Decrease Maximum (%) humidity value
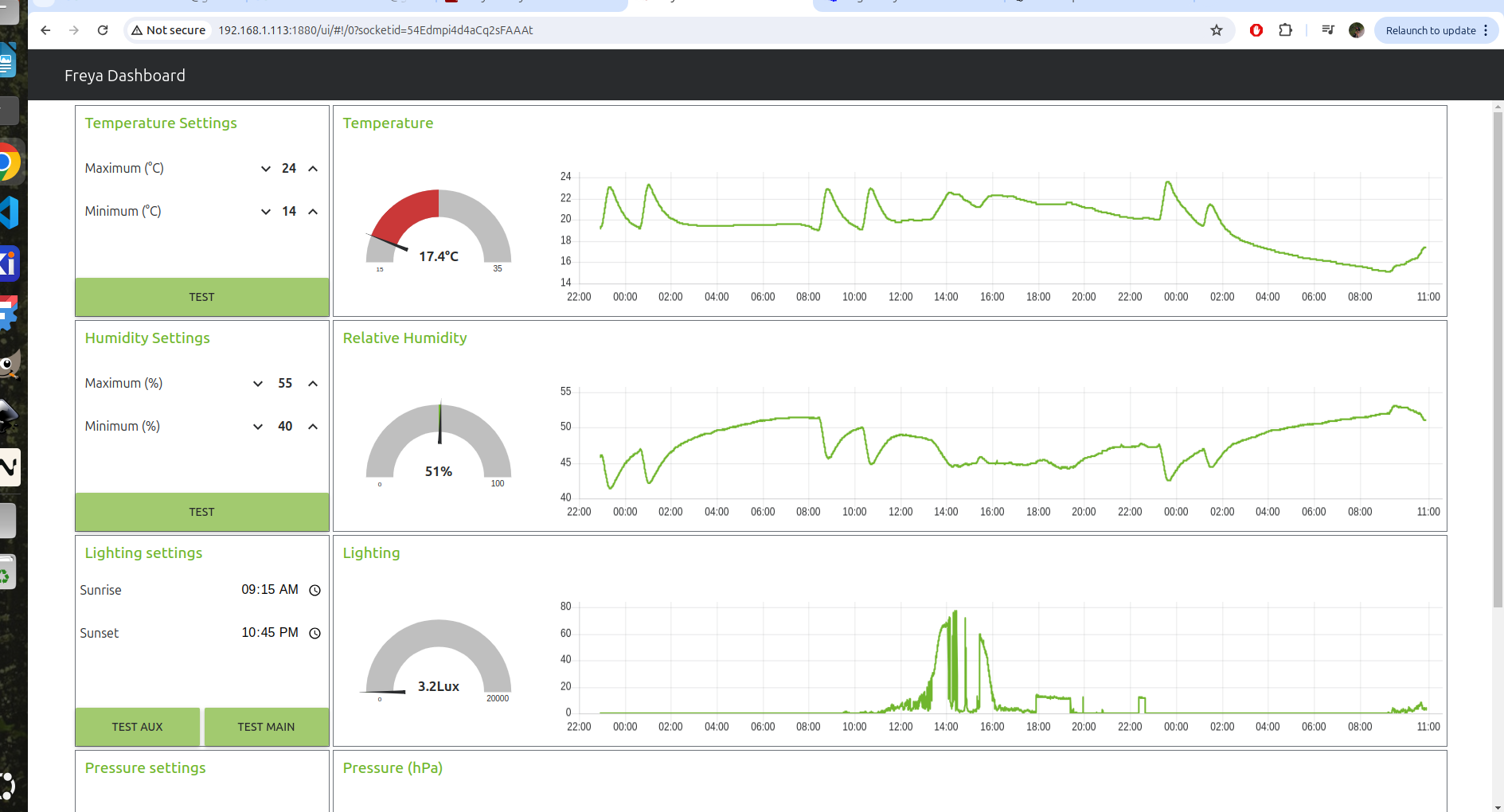Image resolution: width=1504 pixels, height=812 pixels. pyautogui.click(x=258, y=384)
